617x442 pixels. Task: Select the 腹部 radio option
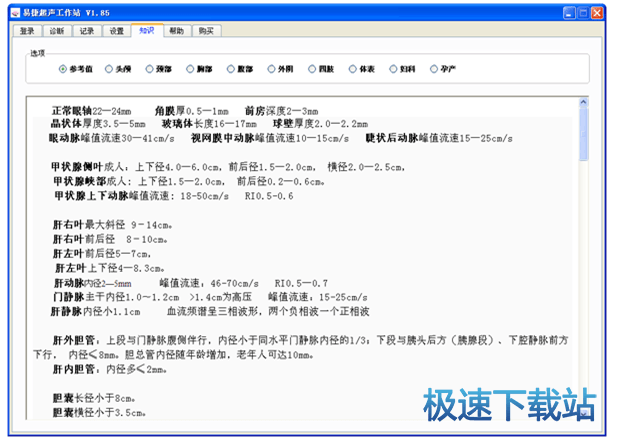[x=240, y=69]
